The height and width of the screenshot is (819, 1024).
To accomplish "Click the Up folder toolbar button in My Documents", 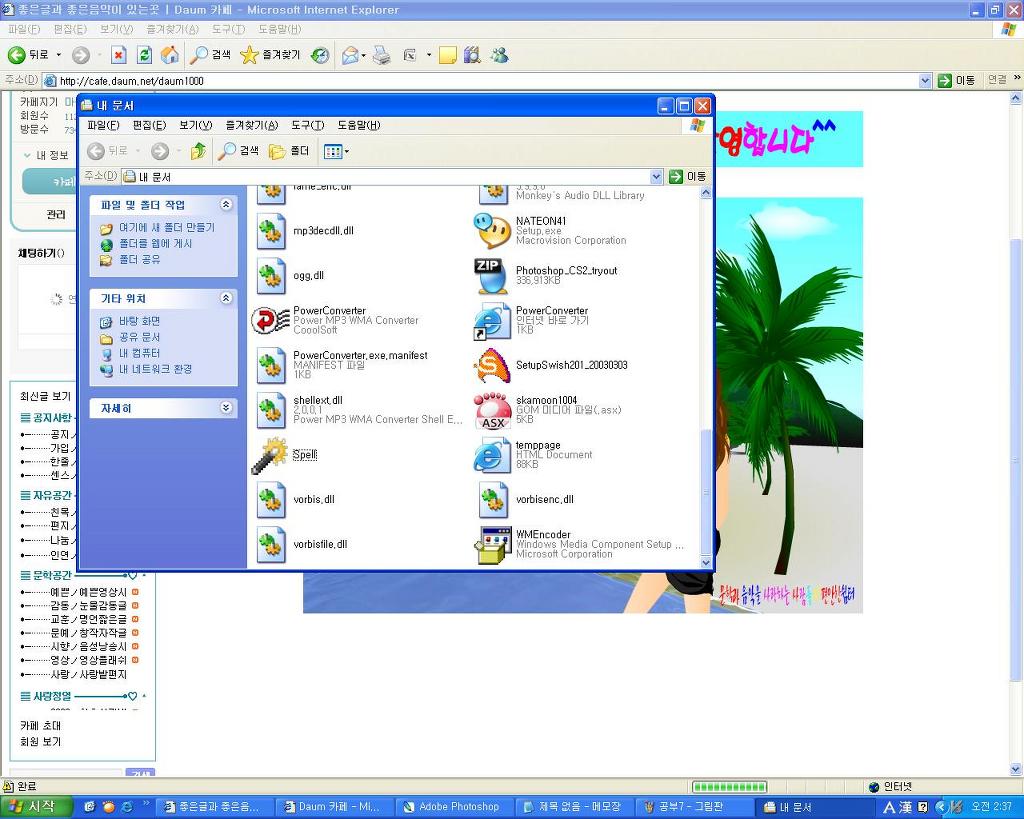I will point(198,151).
